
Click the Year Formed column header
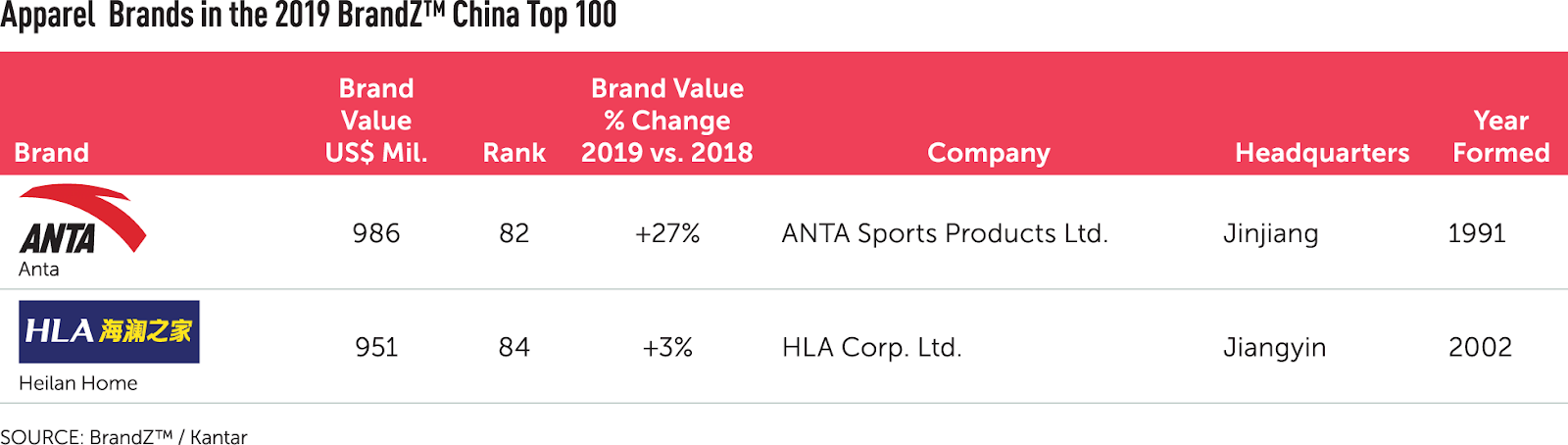1501,136
